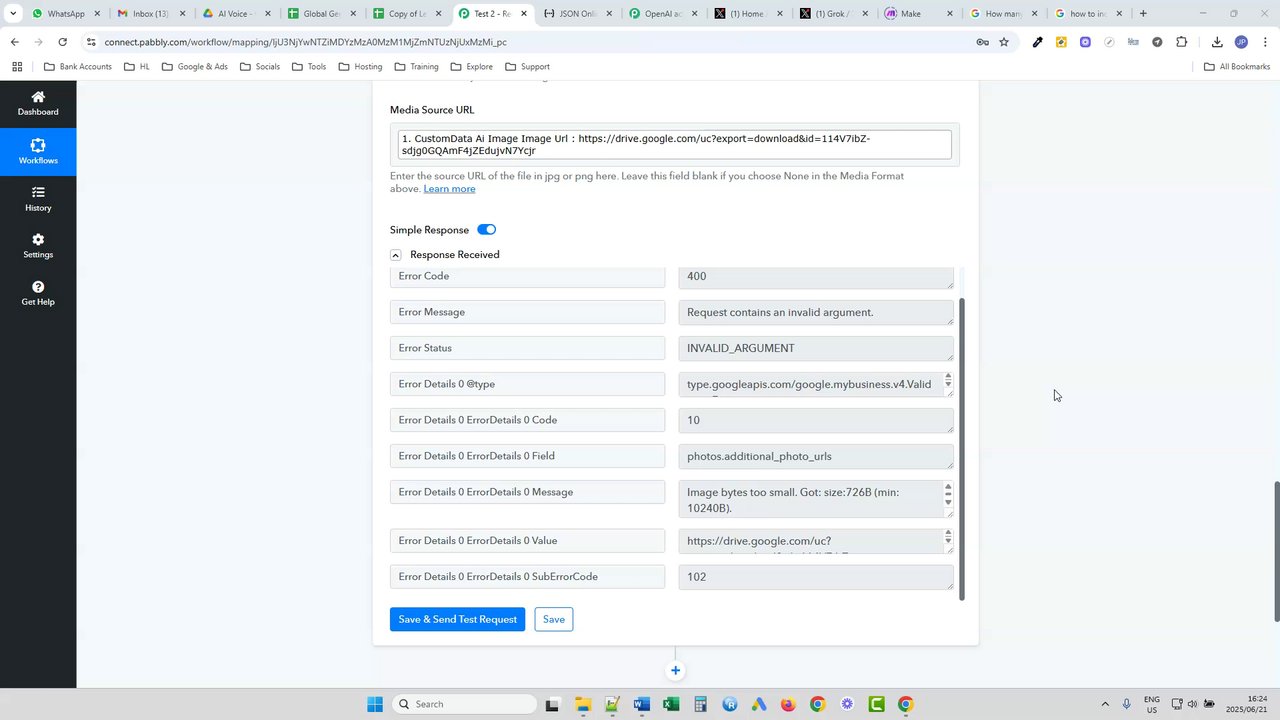Viewport: 1280px width, 720px height.
Task: Open the JP profile avatar
Action: pos(1241,42)
